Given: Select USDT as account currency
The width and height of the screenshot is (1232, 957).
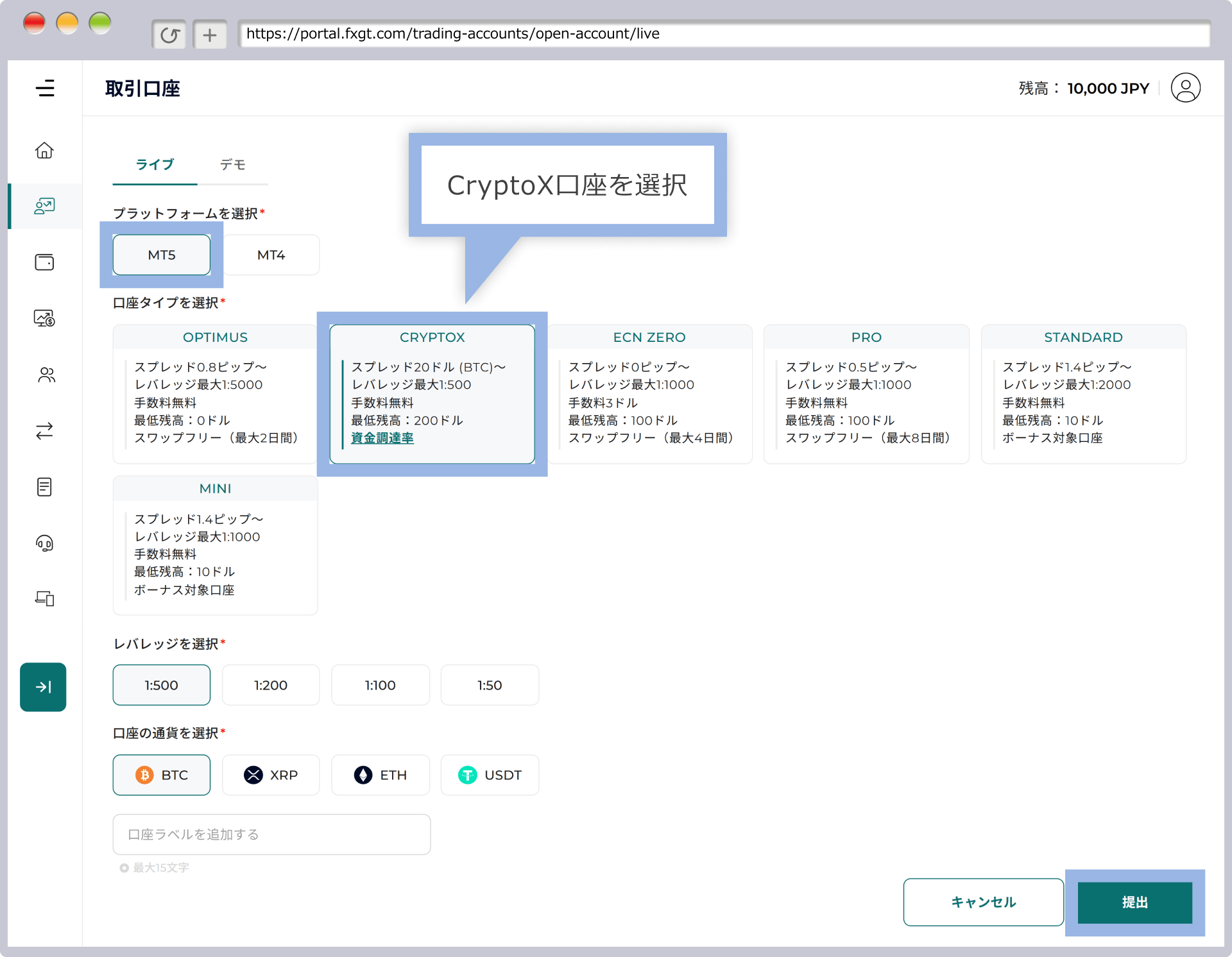Looking at the screenshot, I should (490, 775).
